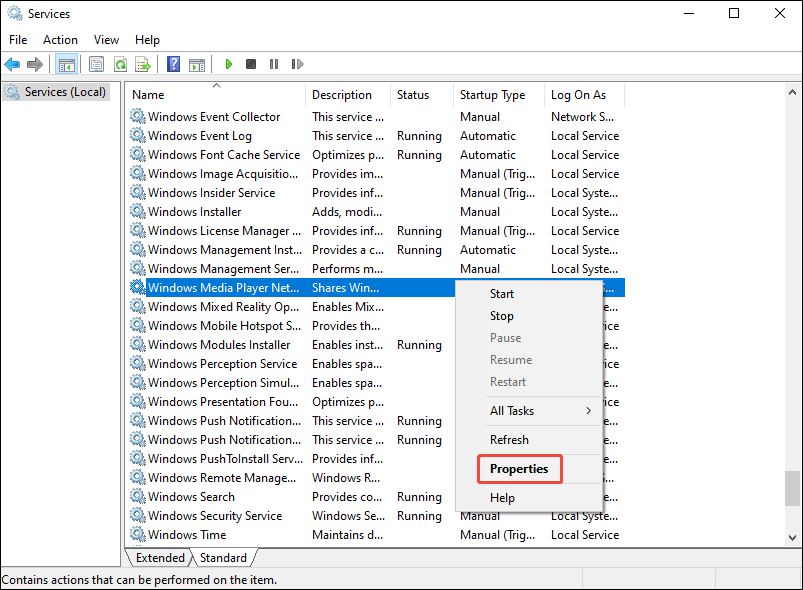Switch to the Standard tab
The width and height of the screenshot is (803, 590).
point(223,557)
